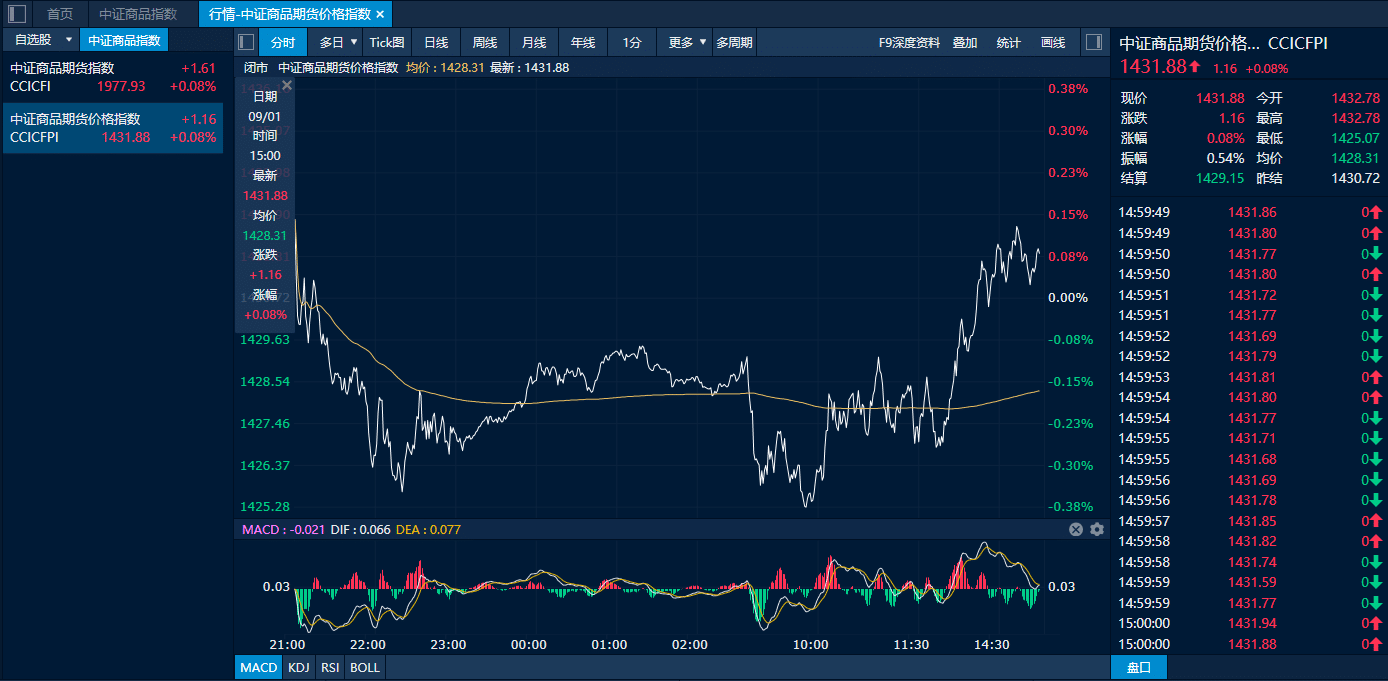The image size is (1388, 681).
Task: Dismiss the floating data tooltip panel
Action: [x=287, y=86]
